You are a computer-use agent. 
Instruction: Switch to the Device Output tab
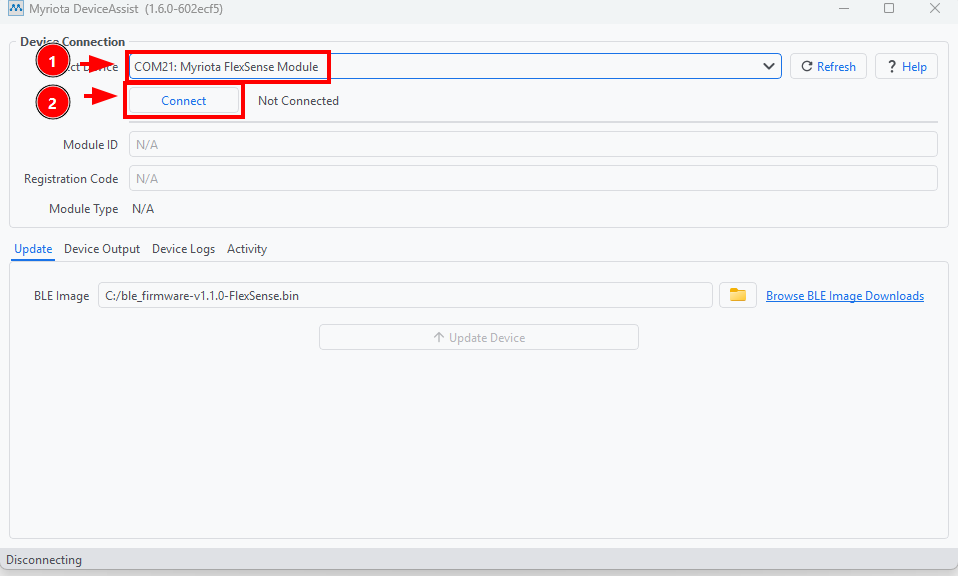[102, 249]
